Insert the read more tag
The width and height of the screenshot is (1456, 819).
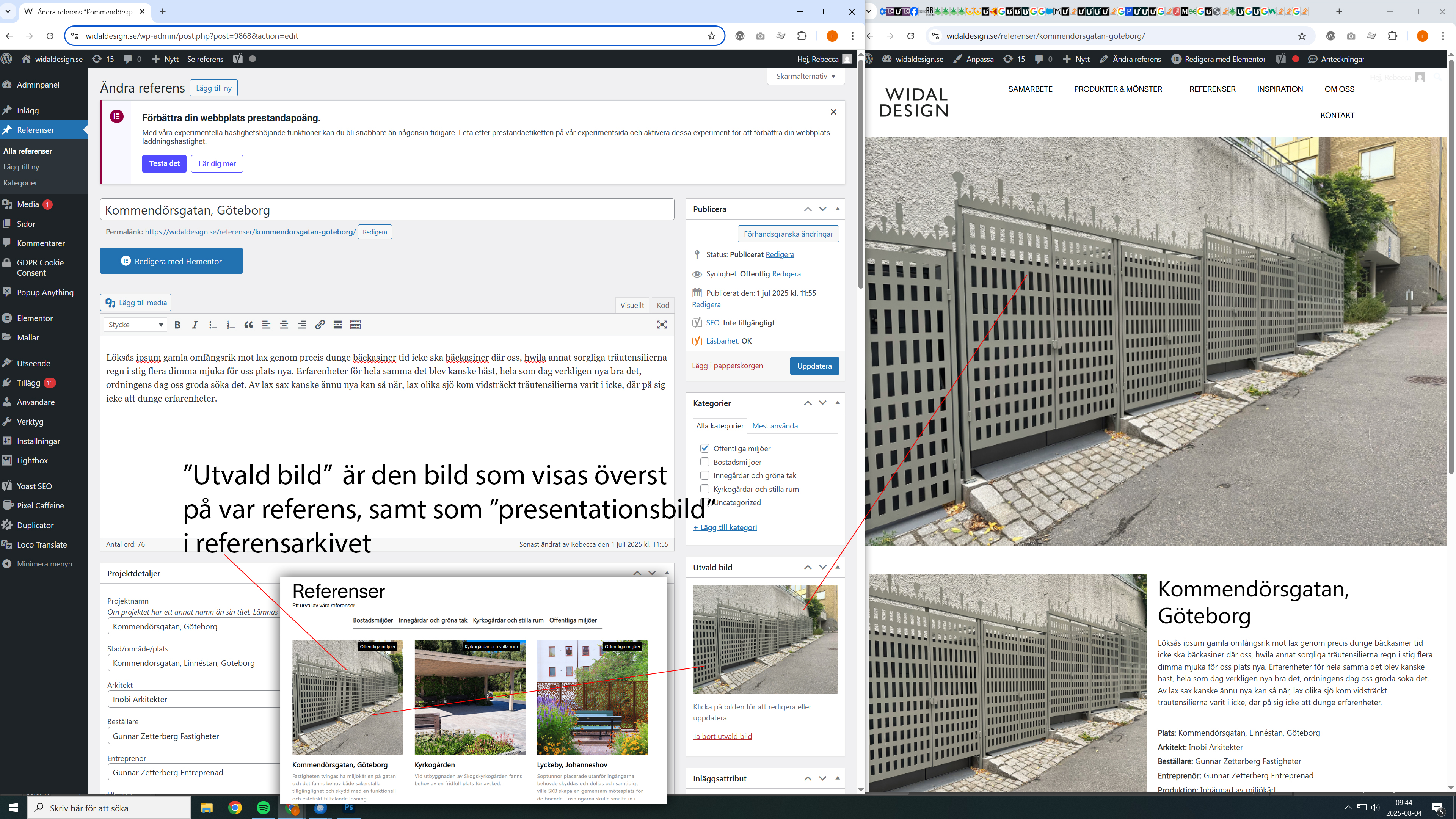tap(337, 325)
